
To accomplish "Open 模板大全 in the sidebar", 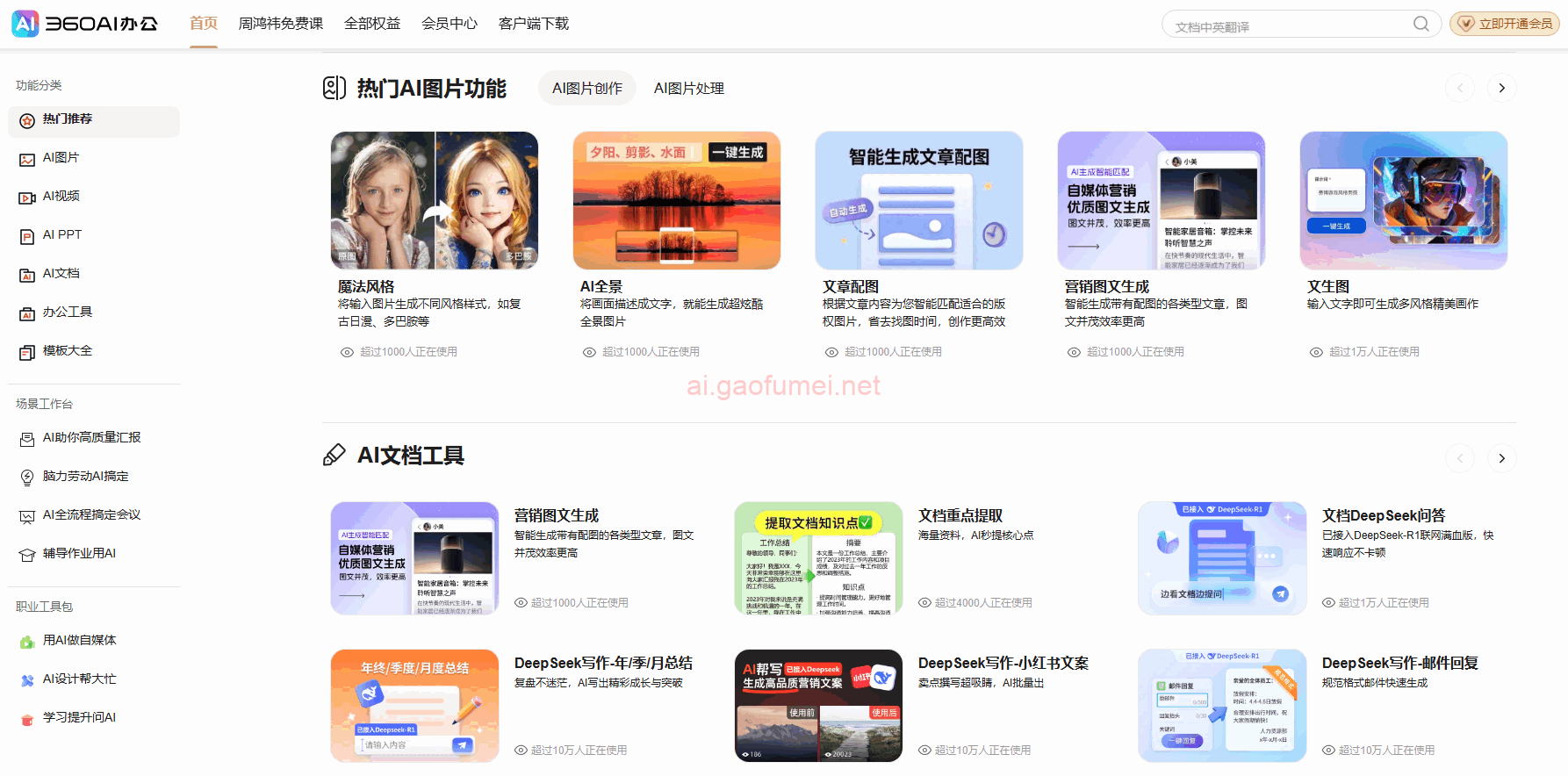I will (67, 351).
